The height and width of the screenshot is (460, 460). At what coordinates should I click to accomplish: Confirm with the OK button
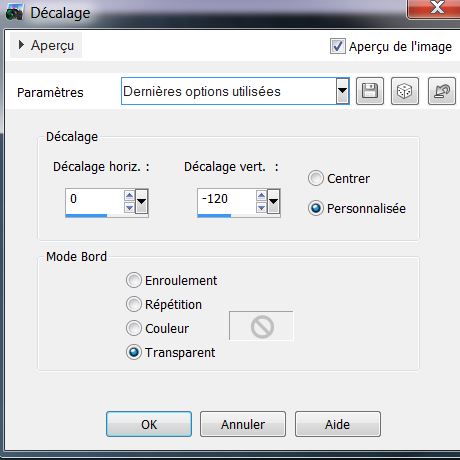[149, 424]
